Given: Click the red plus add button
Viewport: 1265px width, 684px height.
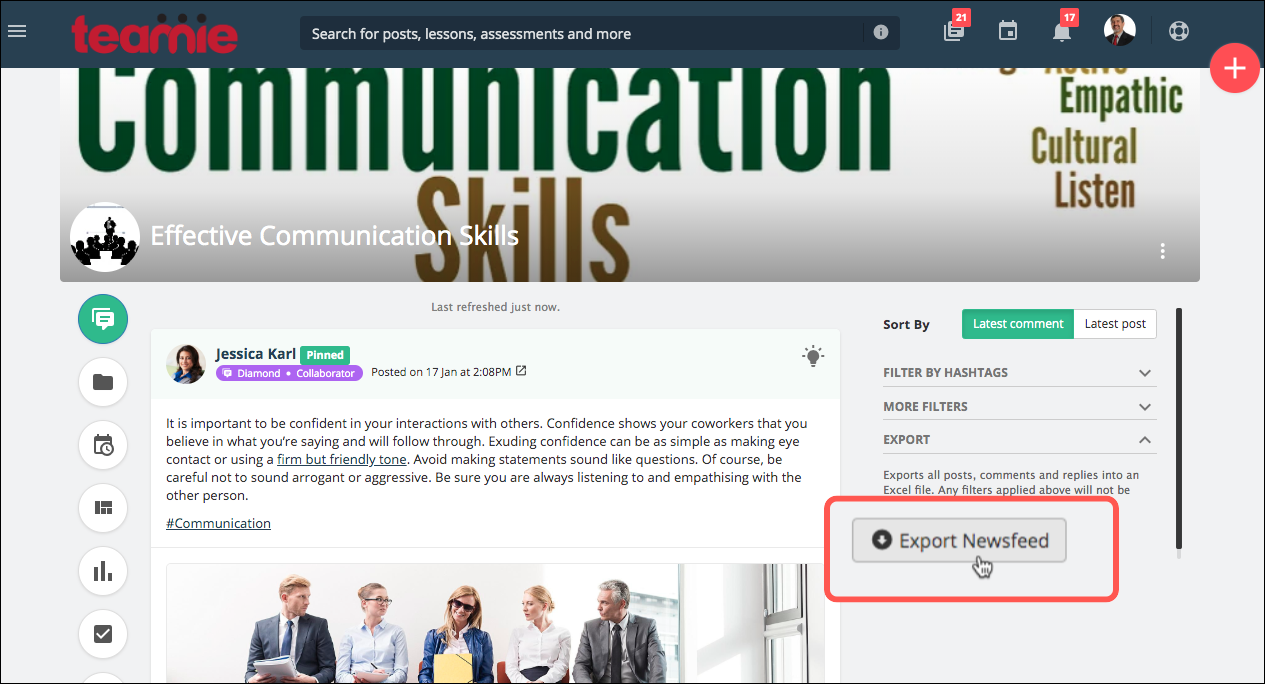Looking at the screenshot, I should point(1235,69).
